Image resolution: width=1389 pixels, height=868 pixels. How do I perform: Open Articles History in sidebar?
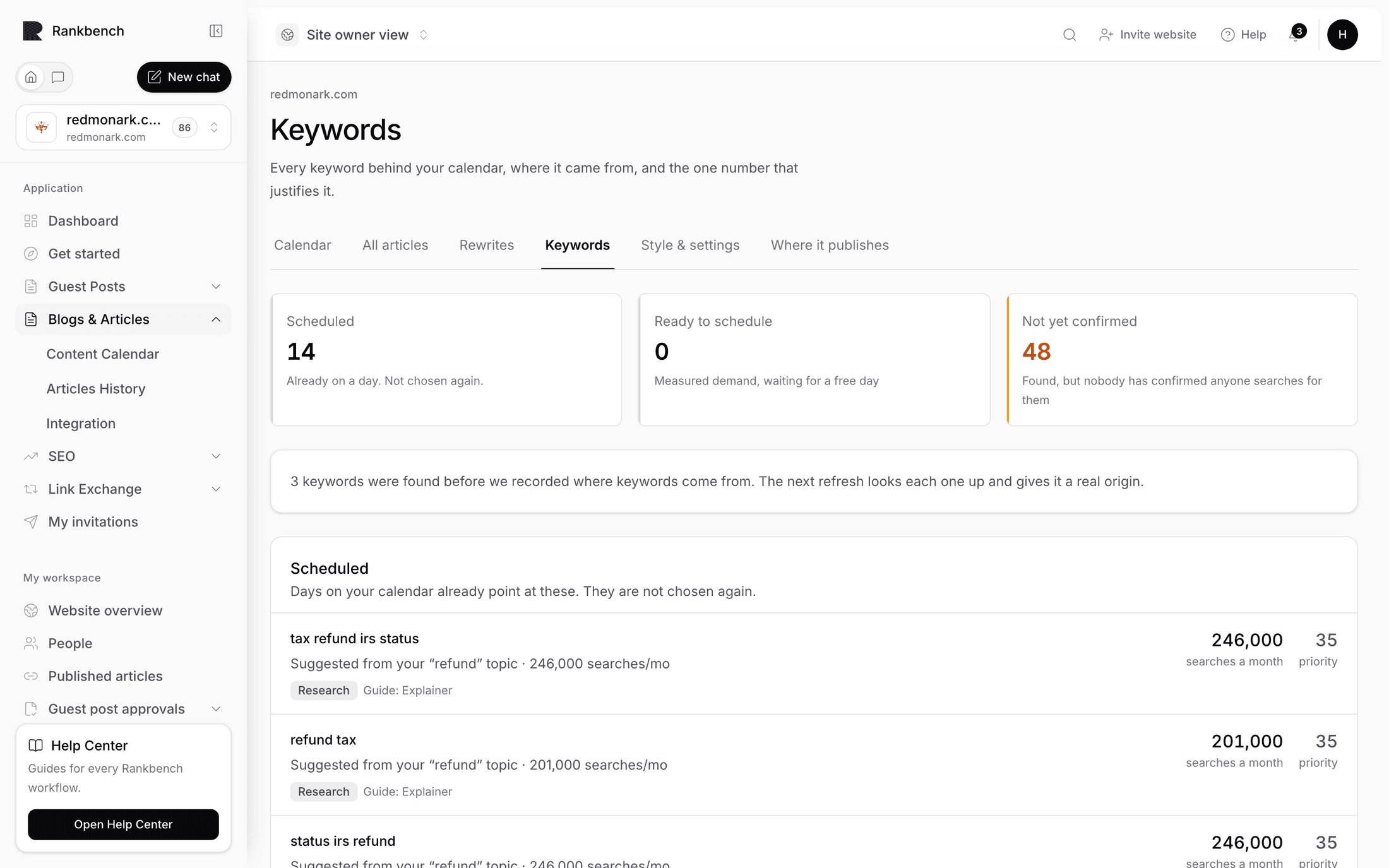(x=96, y=389)
